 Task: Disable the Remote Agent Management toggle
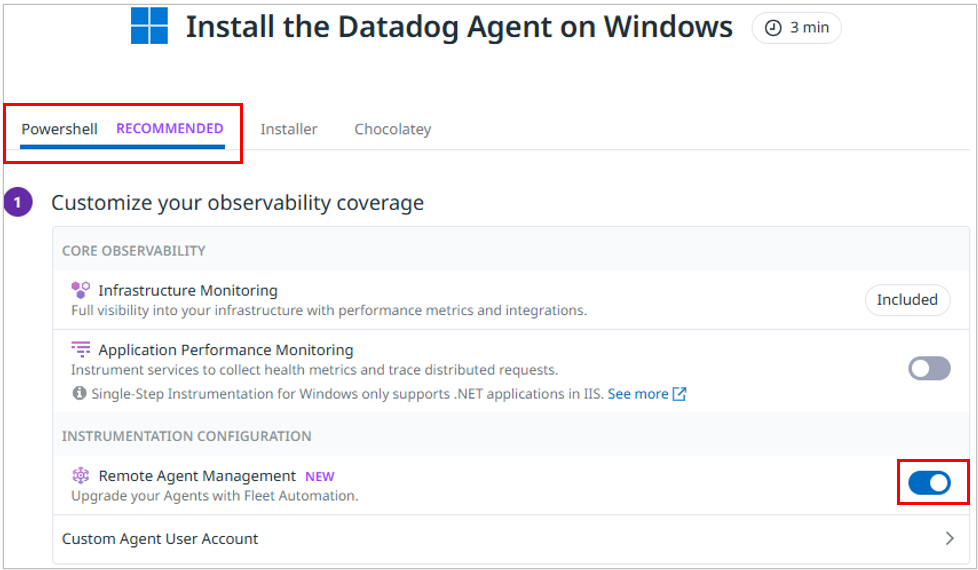click(x=928, y=484)
